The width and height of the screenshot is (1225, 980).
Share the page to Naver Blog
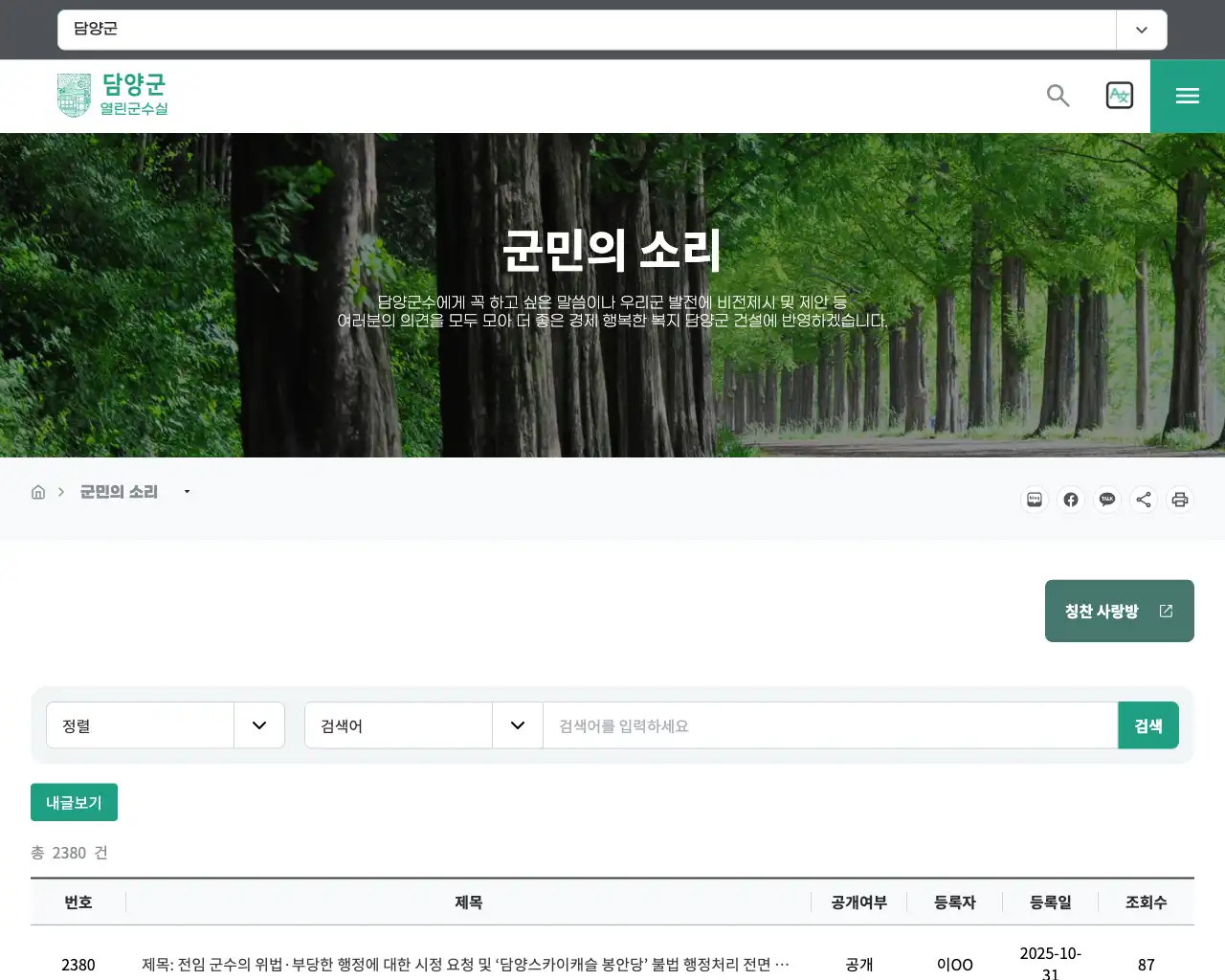1035,500
